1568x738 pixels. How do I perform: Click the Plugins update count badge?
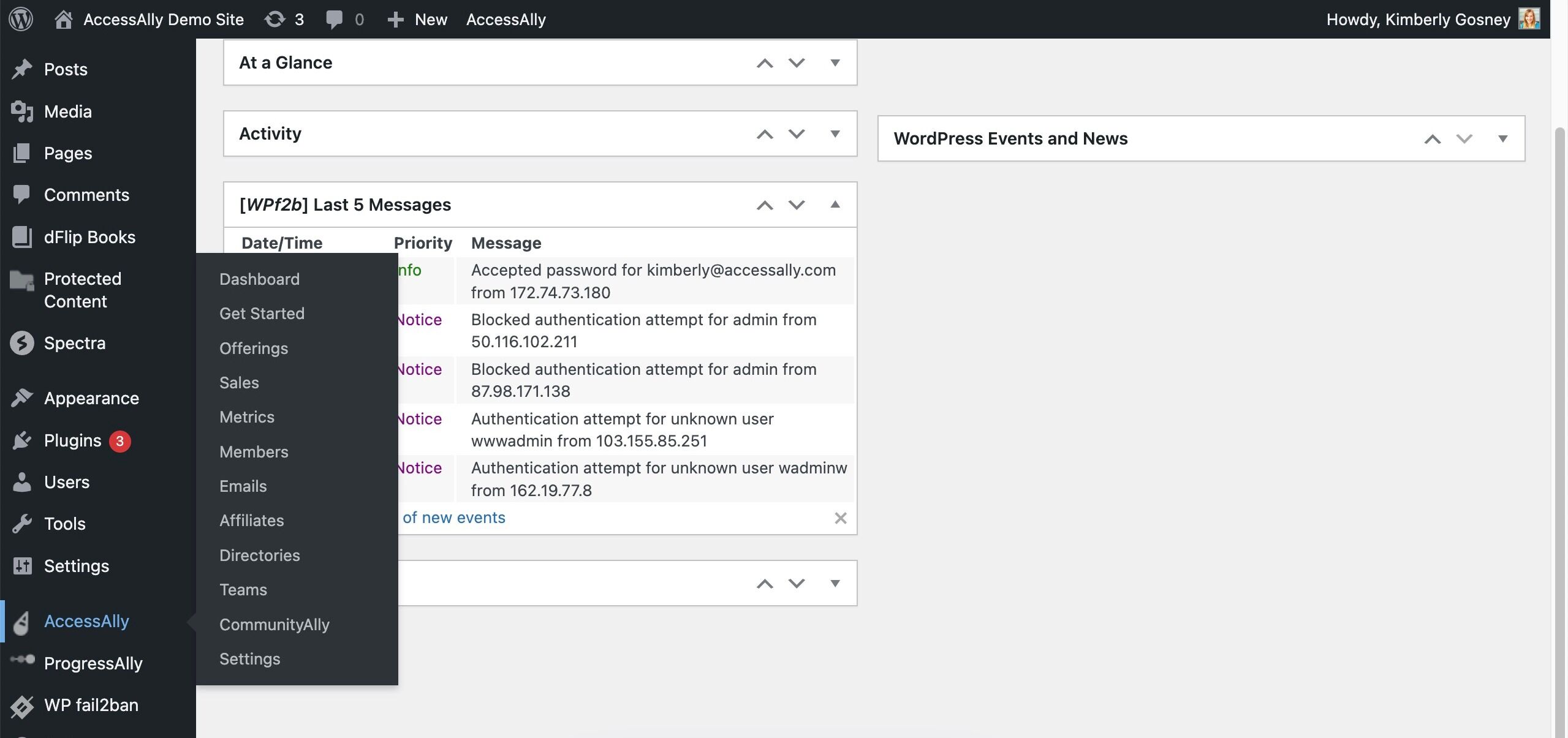click(x=119, y=441)
